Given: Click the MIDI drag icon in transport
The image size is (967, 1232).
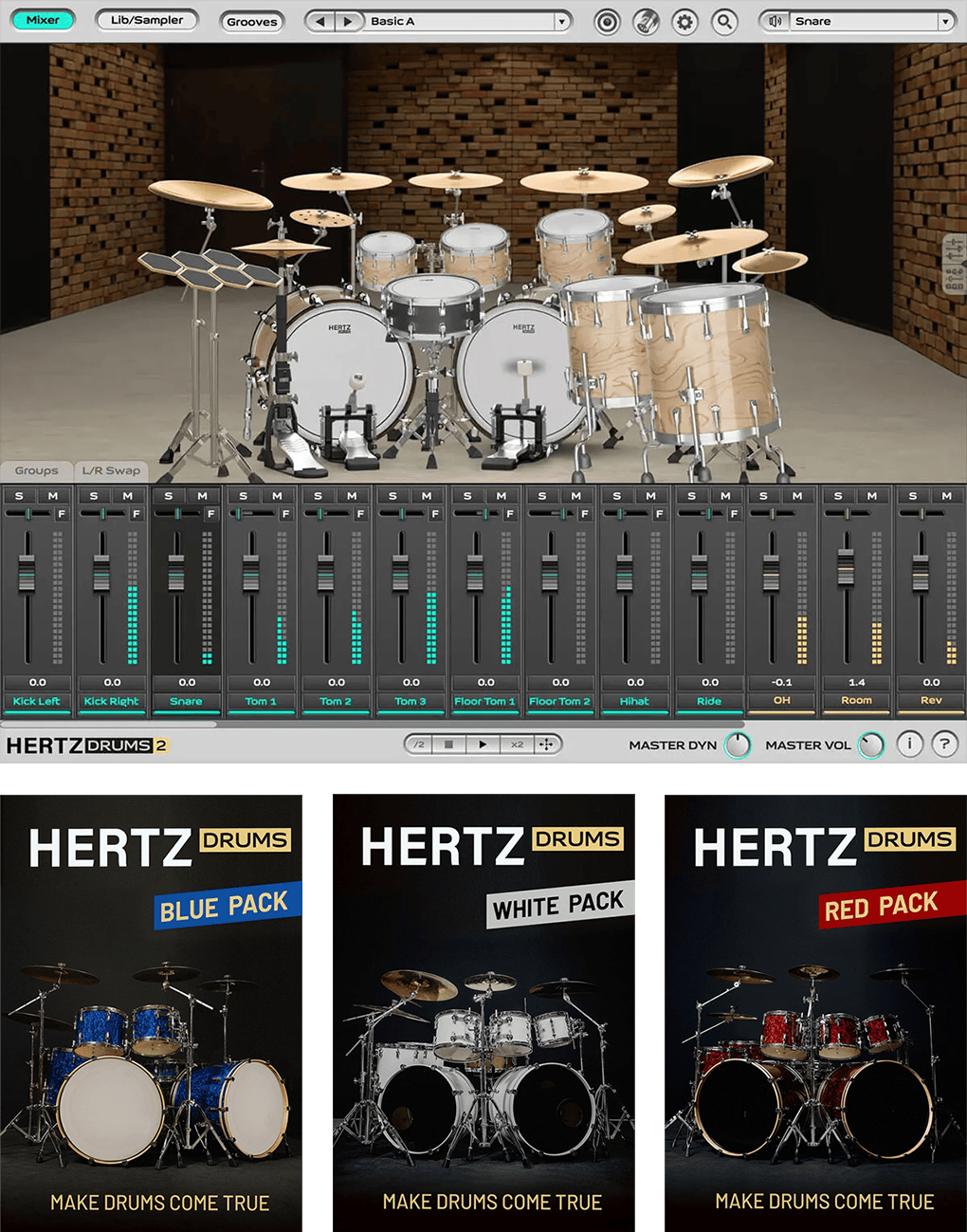Looking at the screenshot, I should pyautogui.click(x=547, y=745).
